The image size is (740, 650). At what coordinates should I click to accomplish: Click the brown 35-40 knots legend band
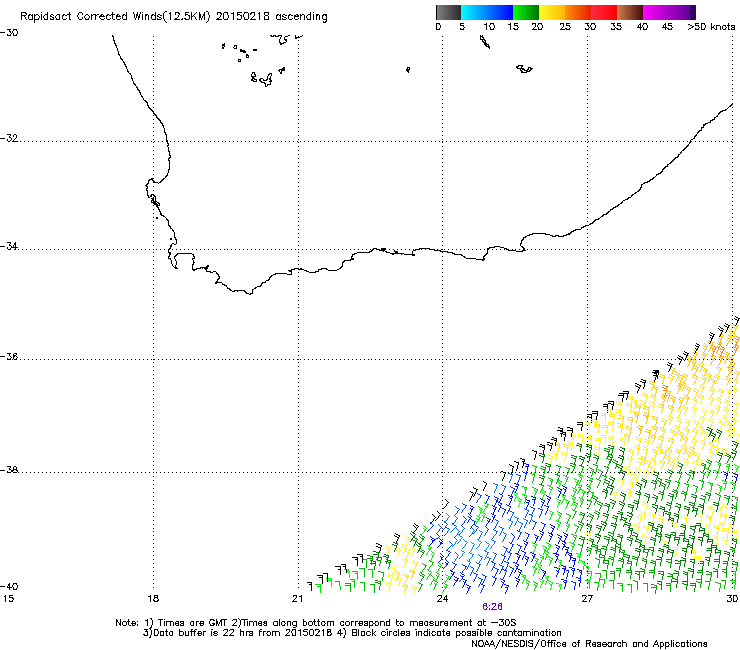point(630,12)
